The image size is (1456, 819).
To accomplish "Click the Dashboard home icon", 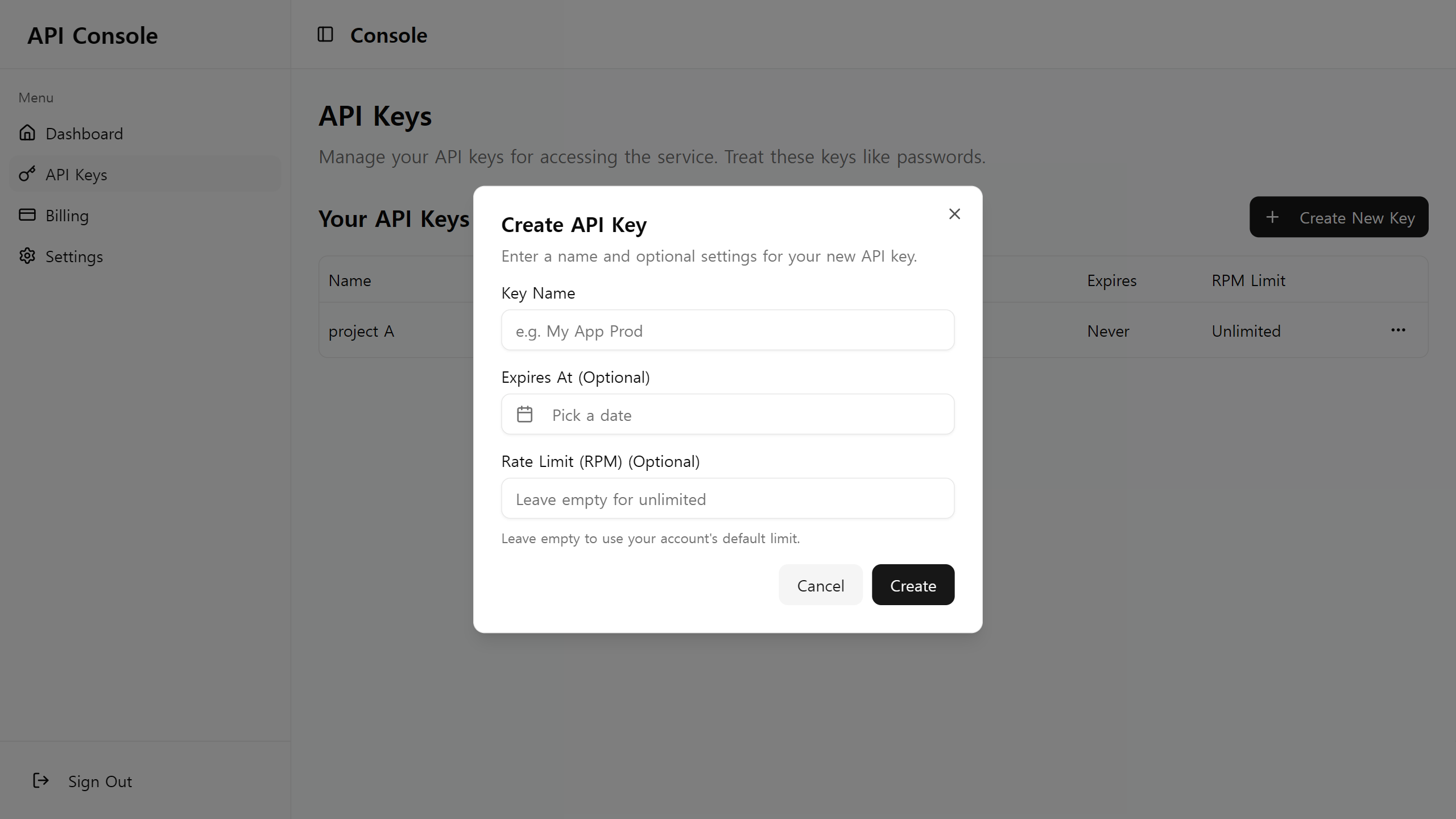I will [x=27, y=133].
